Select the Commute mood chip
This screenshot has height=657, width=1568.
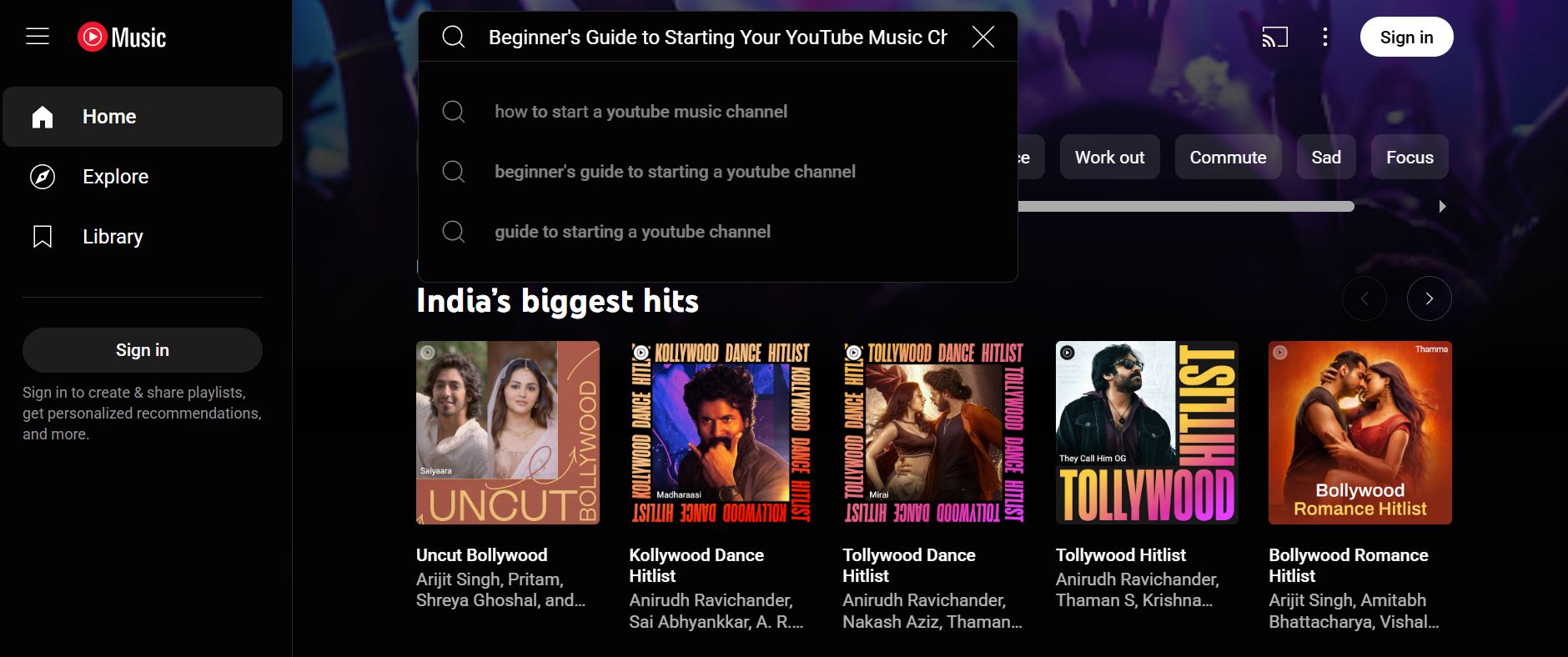[x=1229, y=157]
